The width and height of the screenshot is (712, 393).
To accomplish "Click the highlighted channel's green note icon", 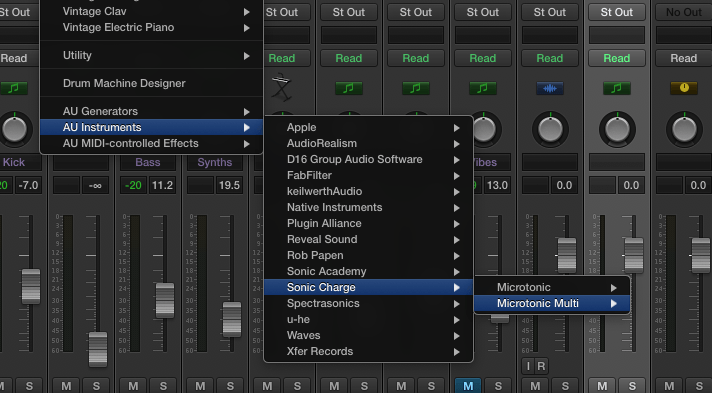I will 617,88.
